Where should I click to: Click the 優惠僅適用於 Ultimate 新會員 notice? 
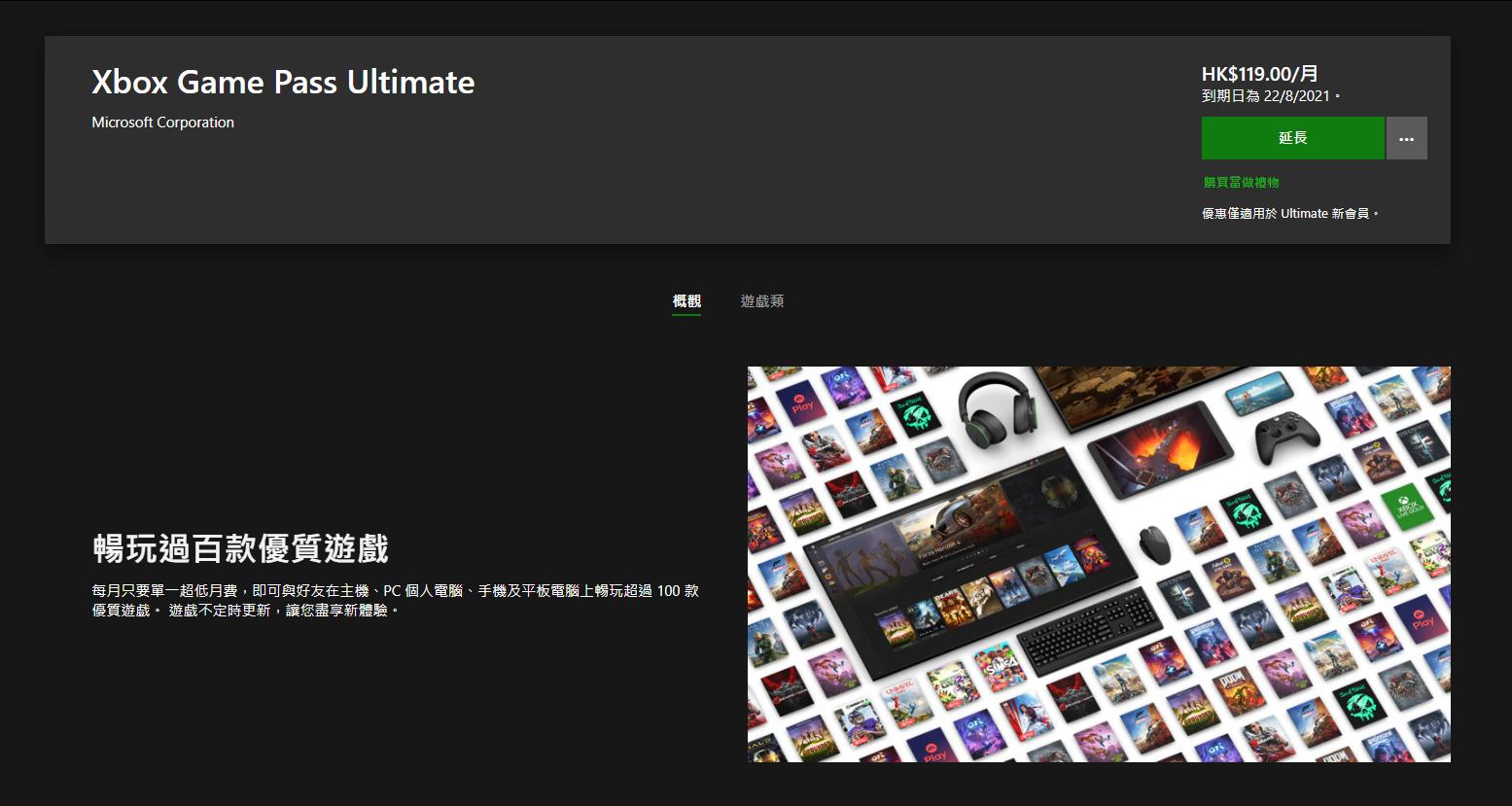point(1289,213)
